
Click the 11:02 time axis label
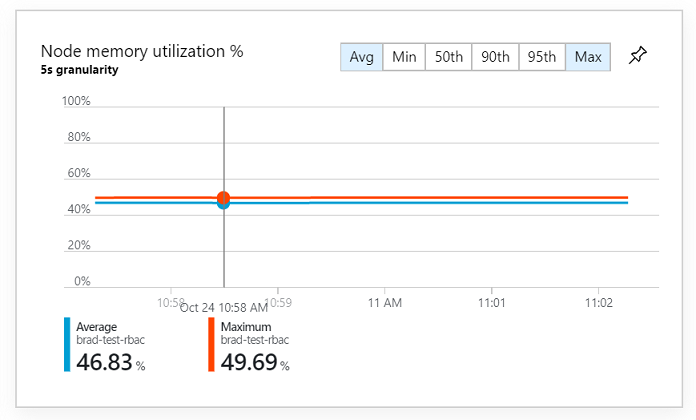(598, 301)
